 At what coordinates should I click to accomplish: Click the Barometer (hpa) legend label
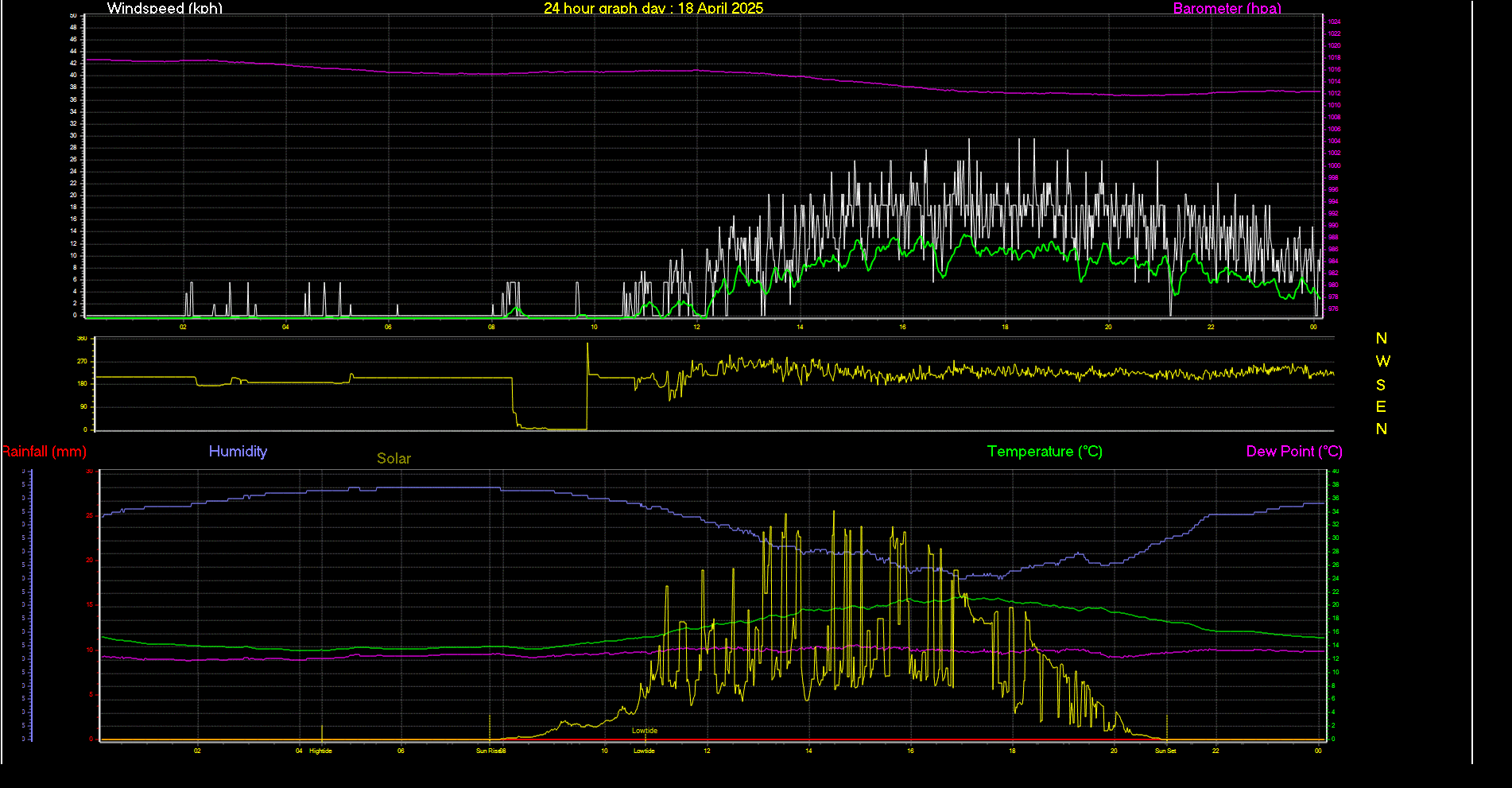click(1227, 9)
